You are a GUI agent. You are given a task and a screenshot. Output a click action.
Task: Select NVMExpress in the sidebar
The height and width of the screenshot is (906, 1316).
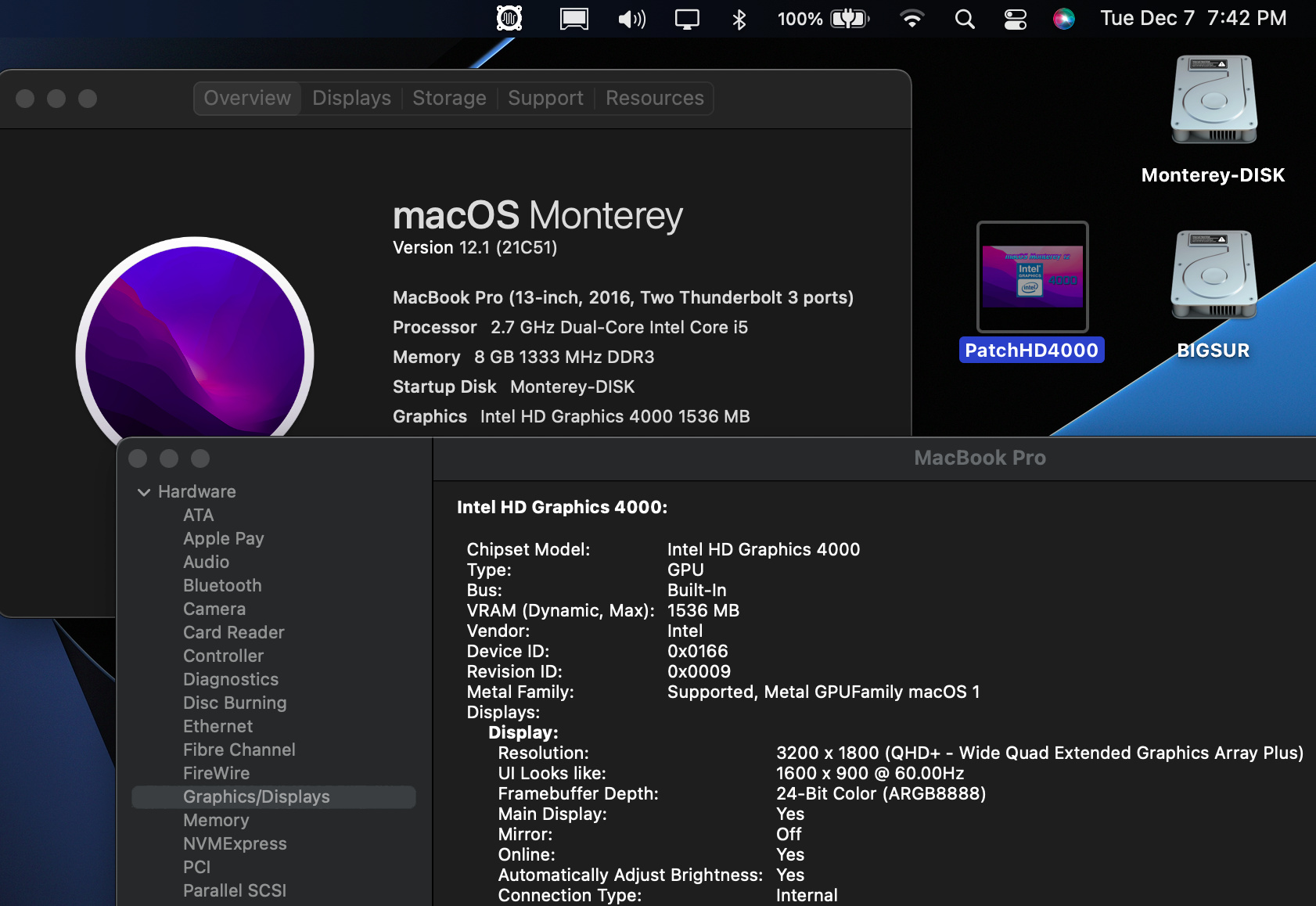235,843
